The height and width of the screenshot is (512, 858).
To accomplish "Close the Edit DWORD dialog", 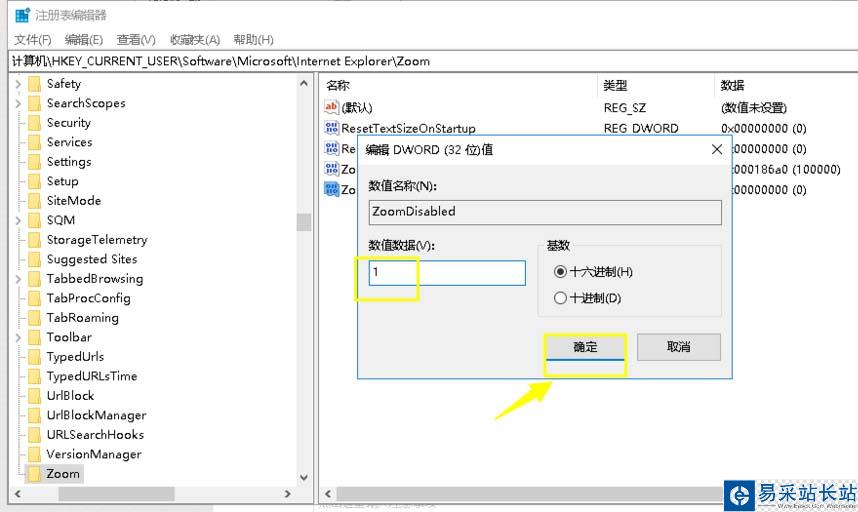I will (717, 149).
